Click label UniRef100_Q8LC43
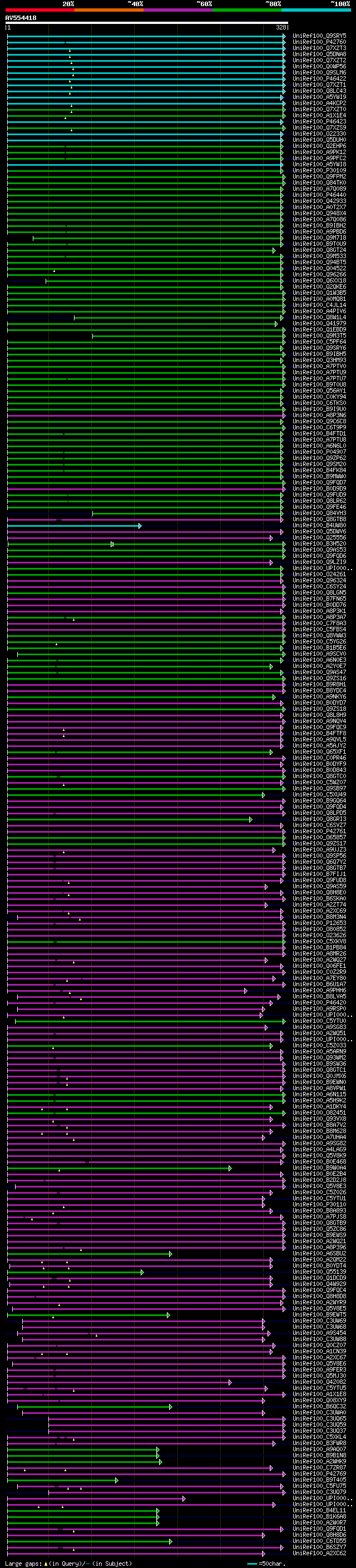 [x=319, y=91]
